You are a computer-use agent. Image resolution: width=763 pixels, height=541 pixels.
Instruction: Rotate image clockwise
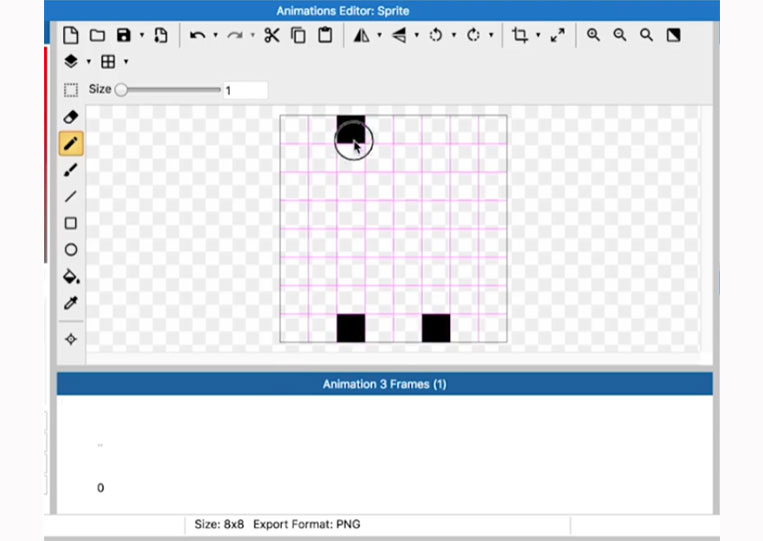point(473,35)
